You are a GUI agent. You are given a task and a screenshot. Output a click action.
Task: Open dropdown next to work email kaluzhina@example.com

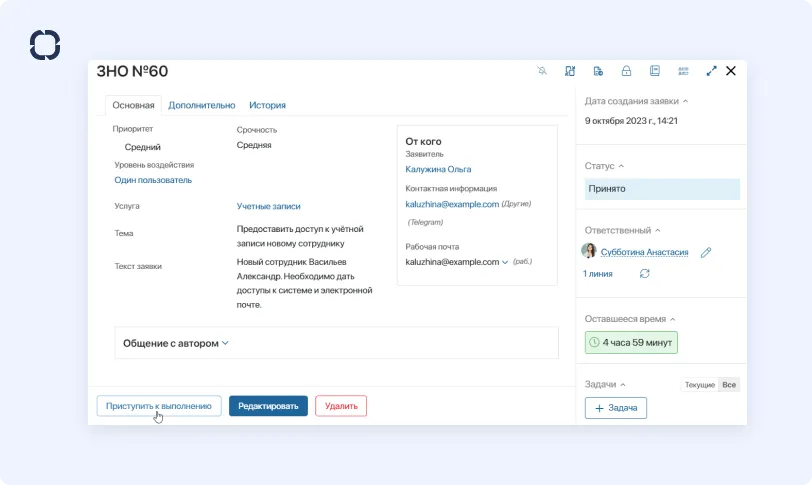pos(505,262)
